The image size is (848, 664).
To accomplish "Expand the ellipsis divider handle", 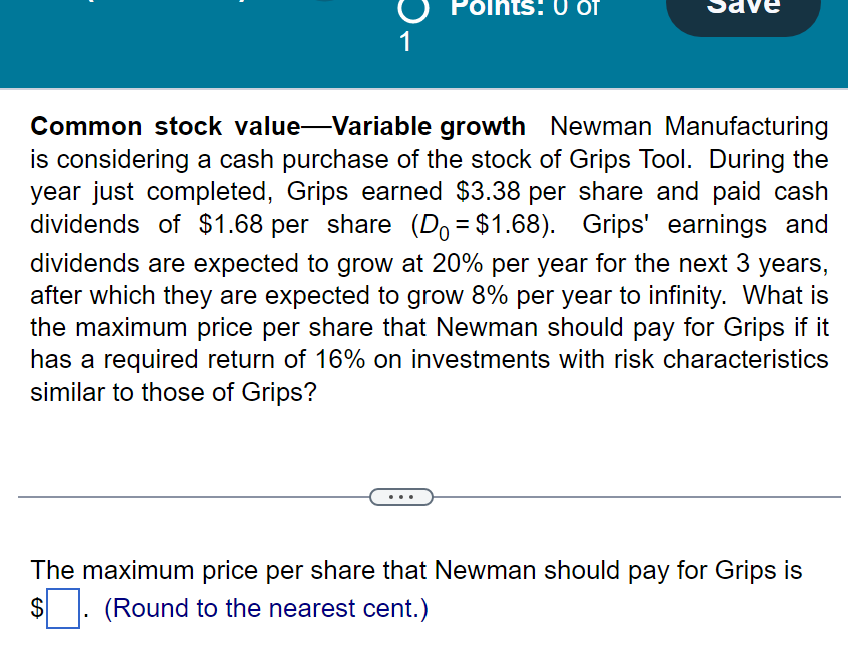I will point(401,497).
